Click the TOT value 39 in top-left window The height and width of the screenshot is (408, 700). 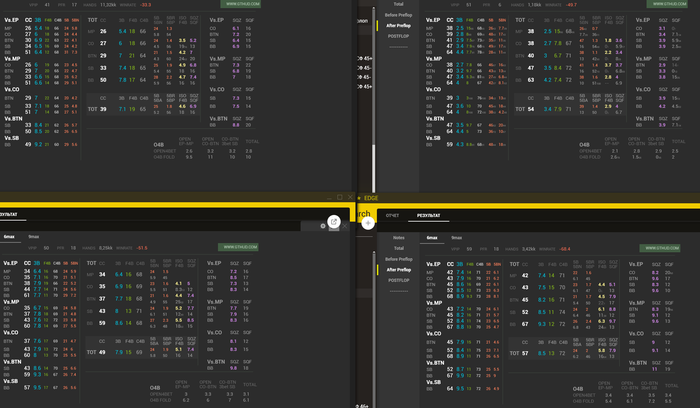click(103, 109)
